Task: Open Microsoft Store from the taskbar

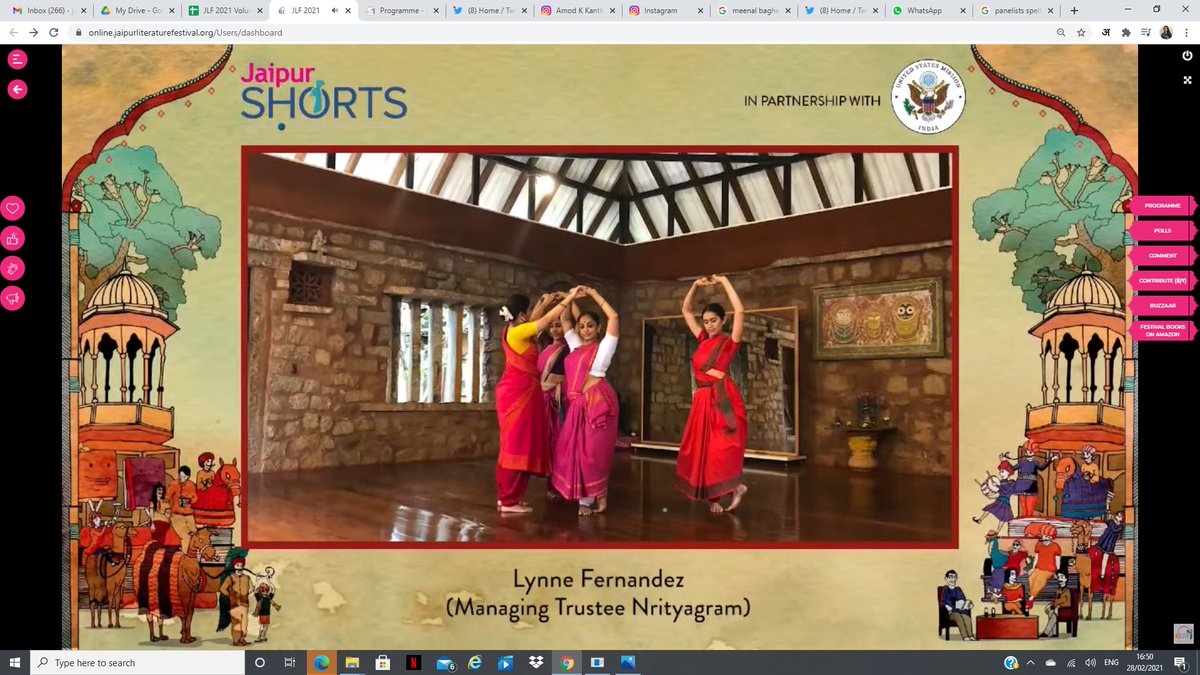Action: [x=382, y=662]
